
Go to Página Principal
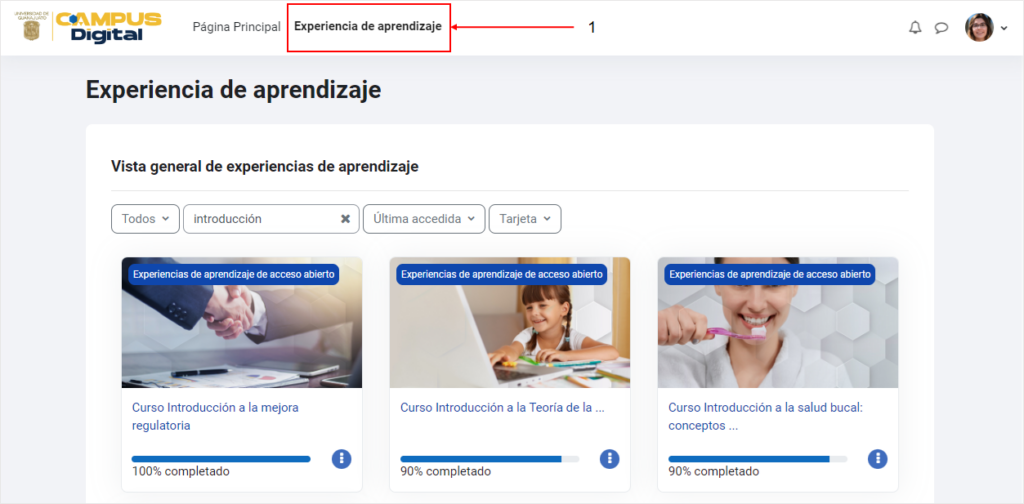236,27
